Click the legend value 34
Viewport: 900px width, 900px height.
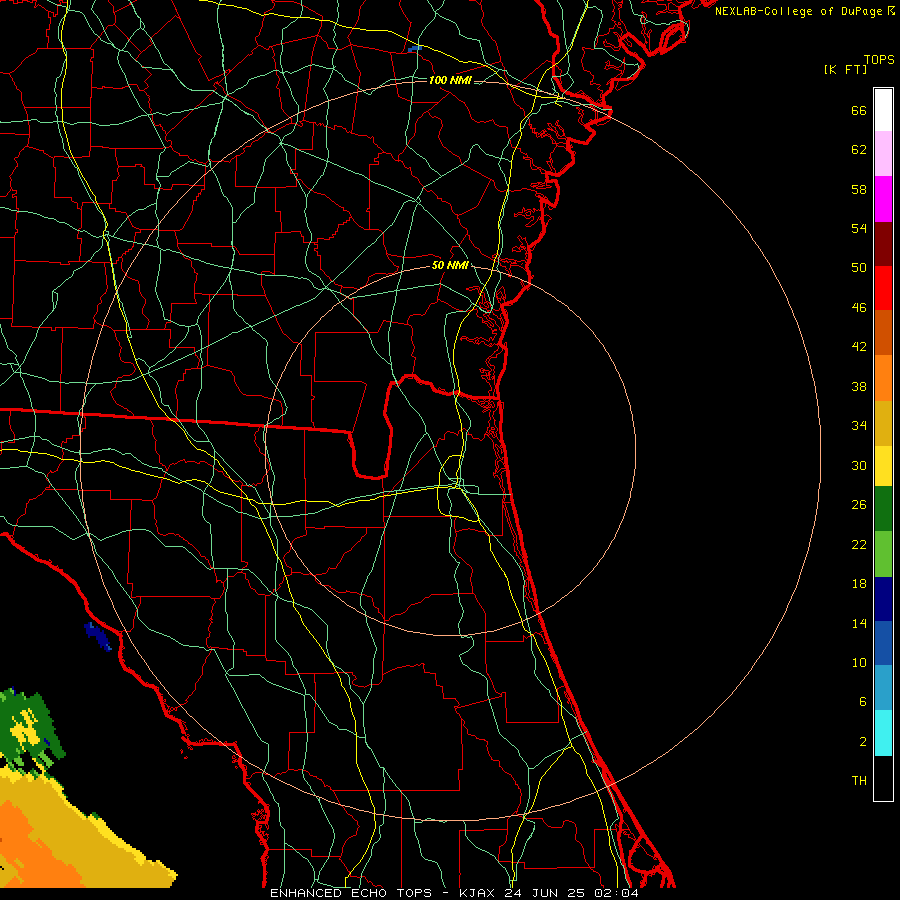coord(859,425)
